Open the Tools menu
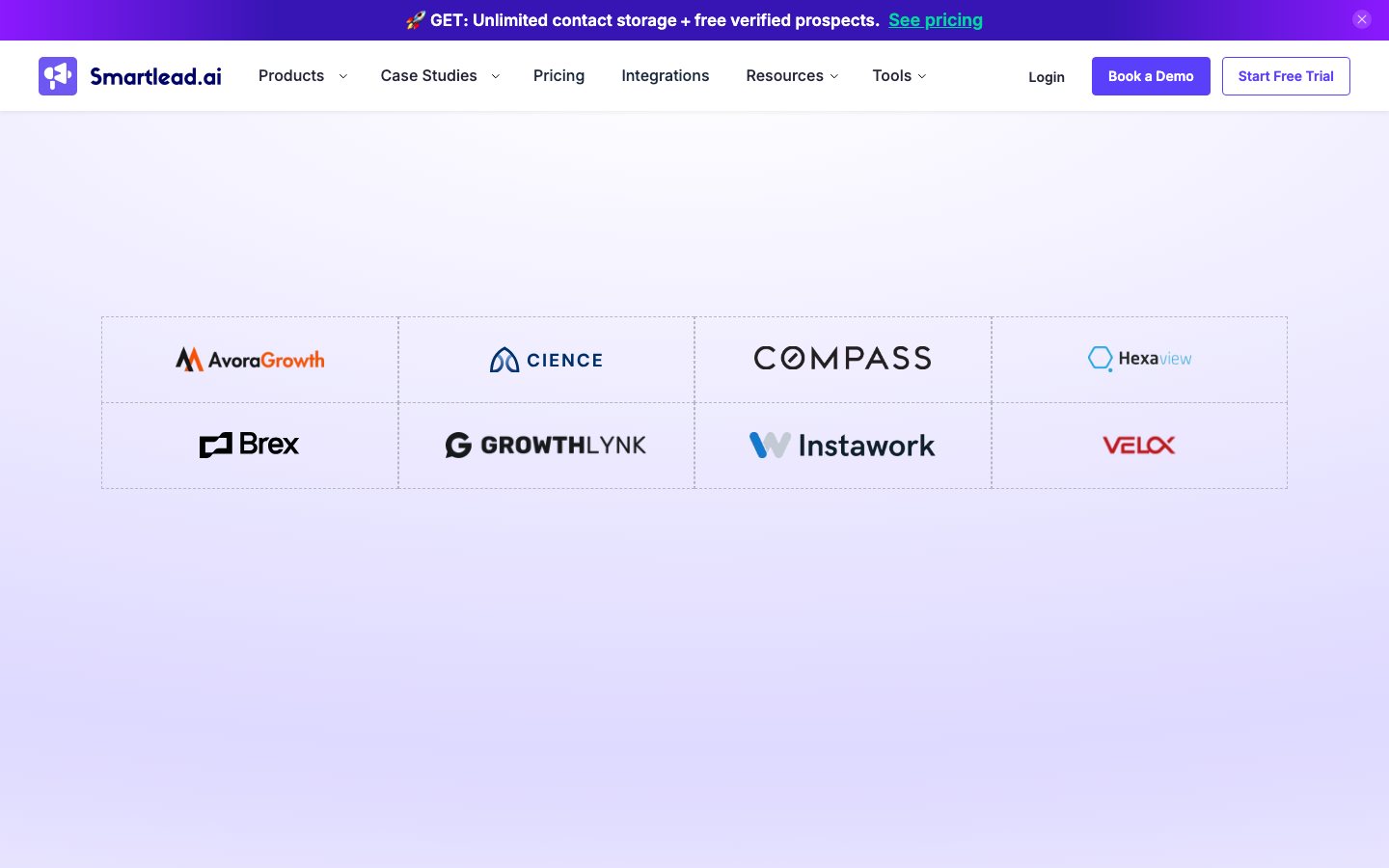 891,75
